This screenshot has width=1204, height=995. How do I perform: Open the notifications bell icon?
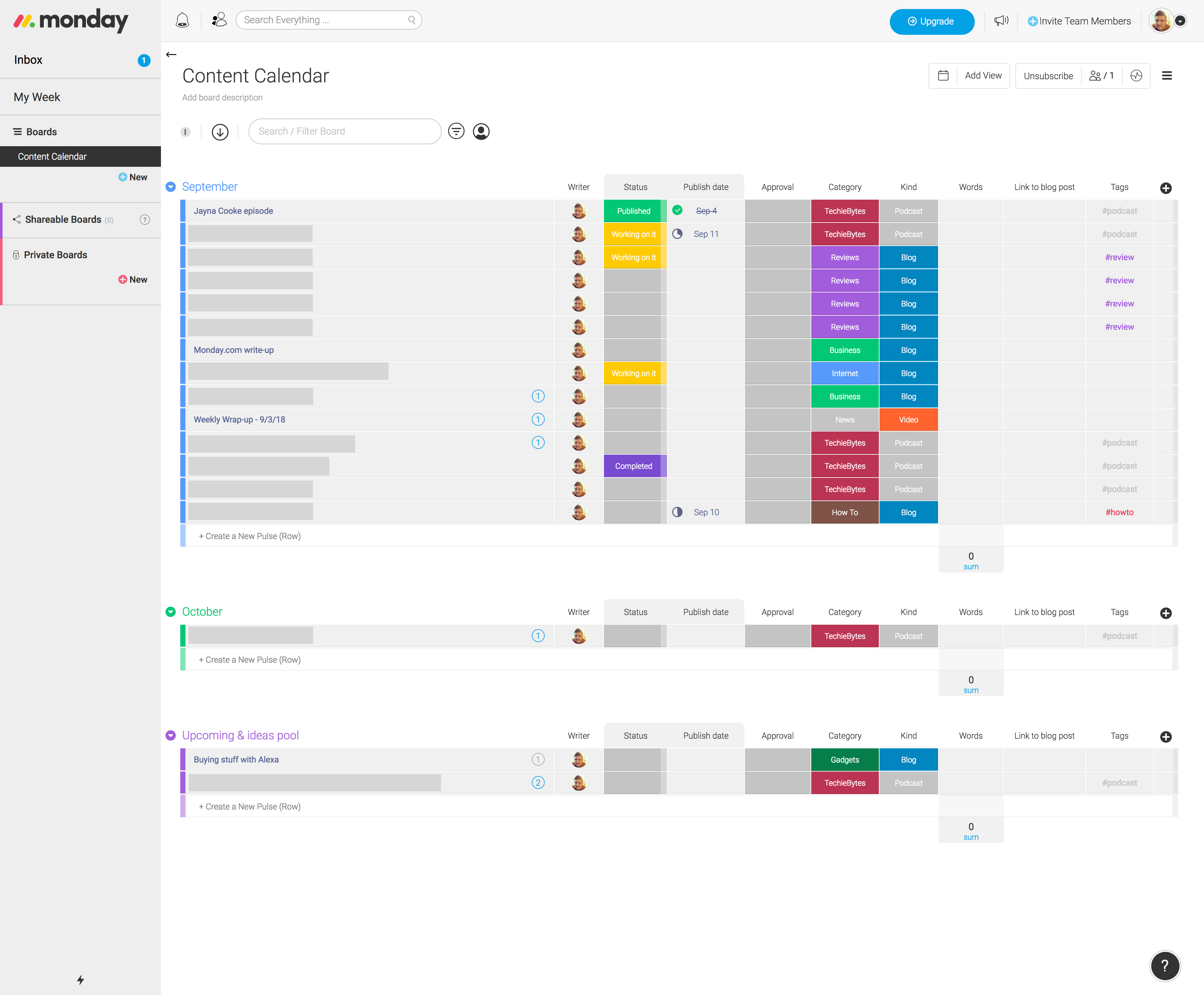click(182, 21)
